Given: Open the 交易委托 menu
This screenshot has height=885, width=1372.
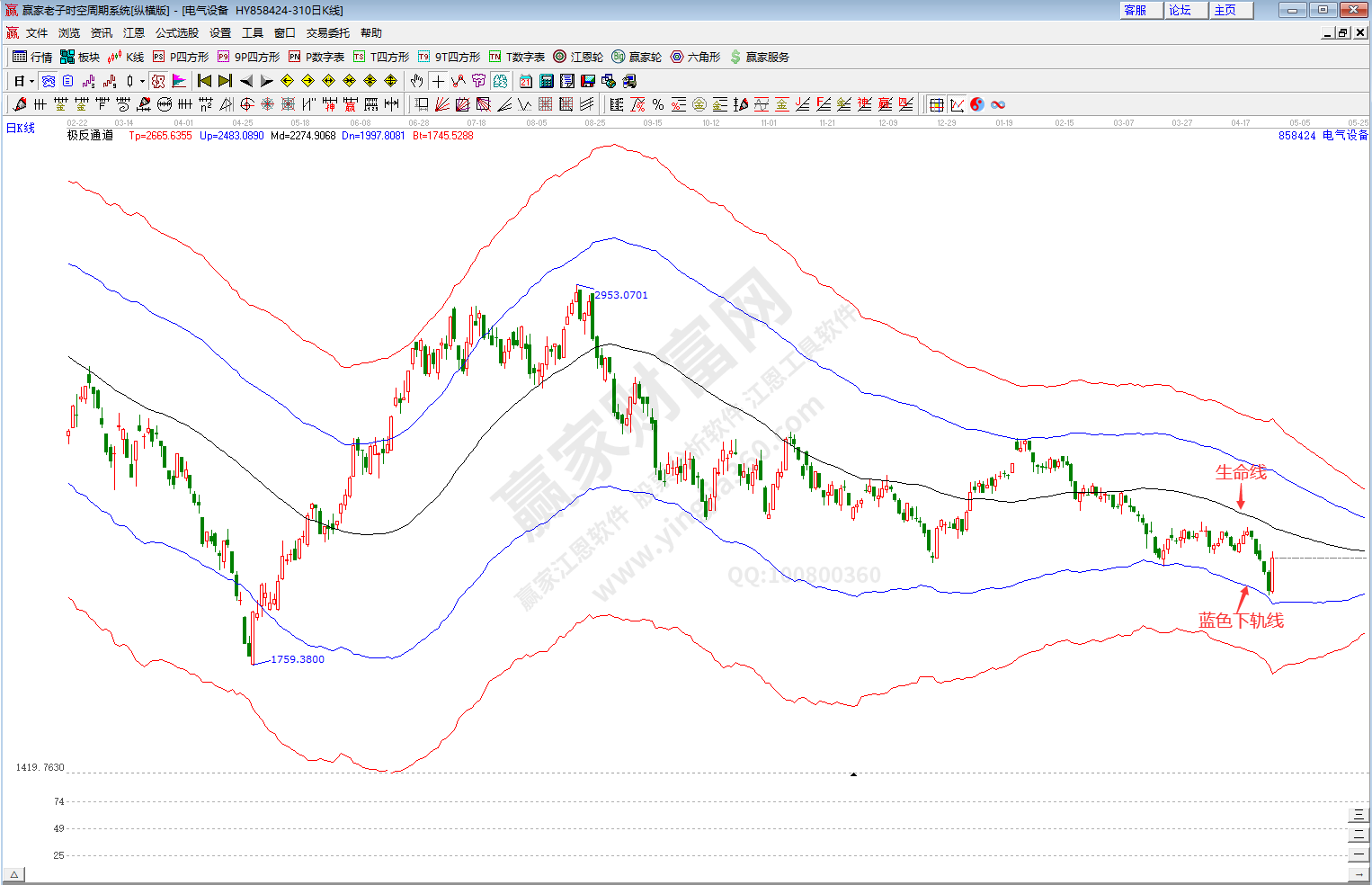Looking at the screenshot, I should click(x=327, y=32).
